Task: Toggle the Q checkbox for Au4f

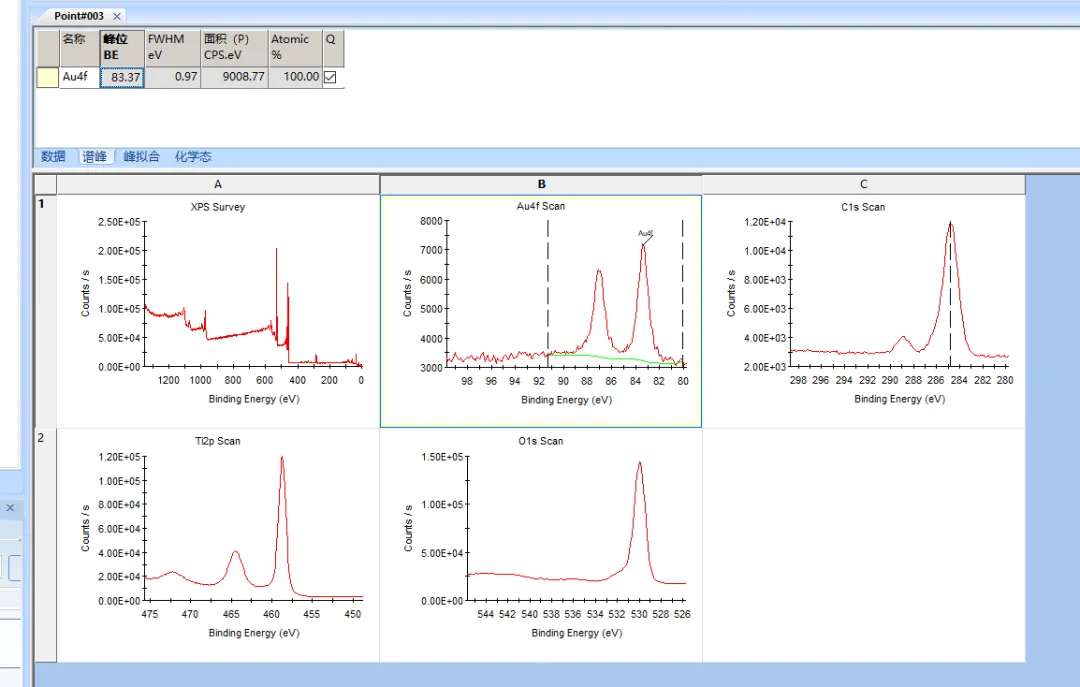Action: 330,77
